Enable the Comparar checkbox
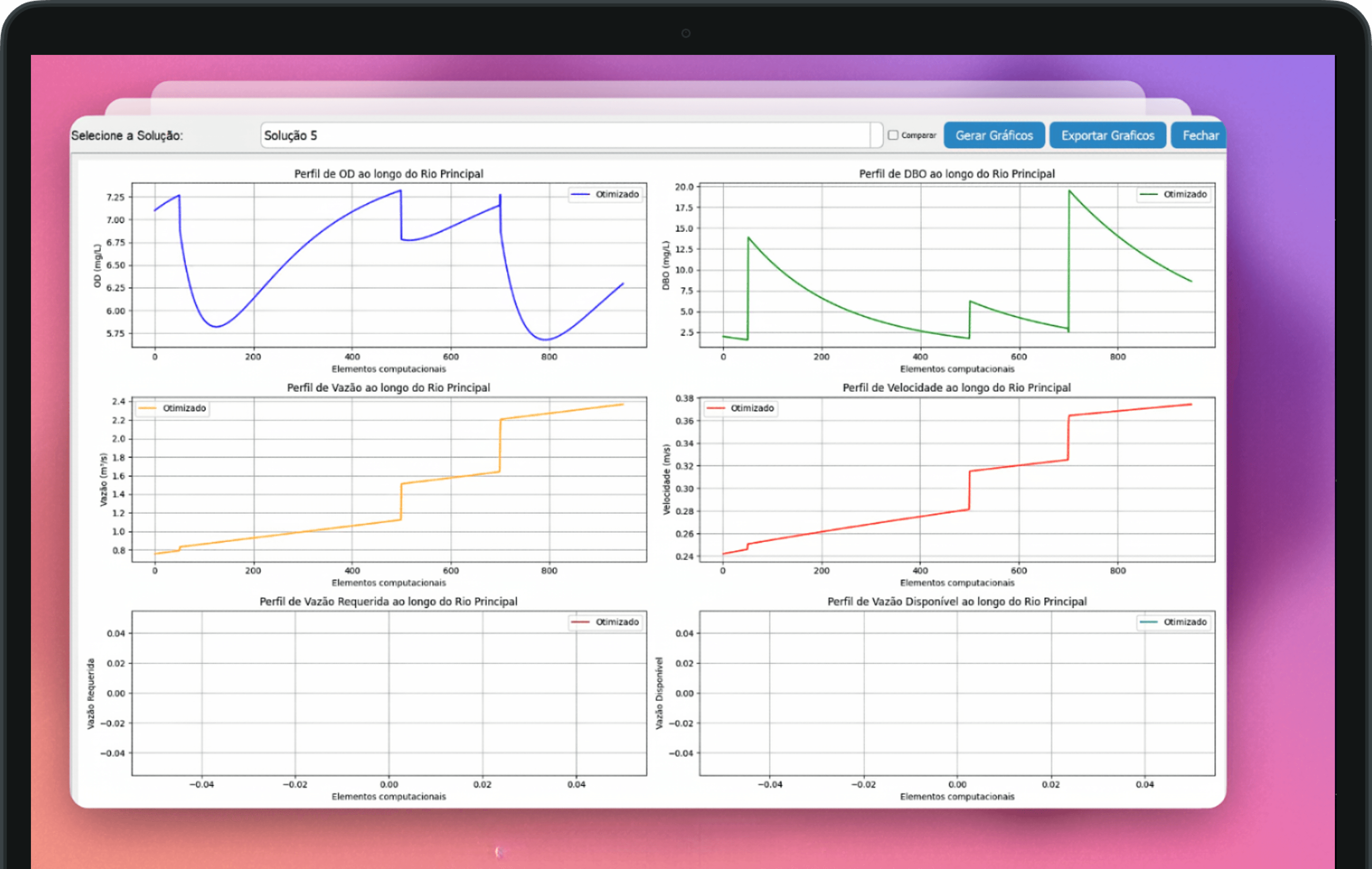This screenshot has width=1372, height=869. pos(893,135)
